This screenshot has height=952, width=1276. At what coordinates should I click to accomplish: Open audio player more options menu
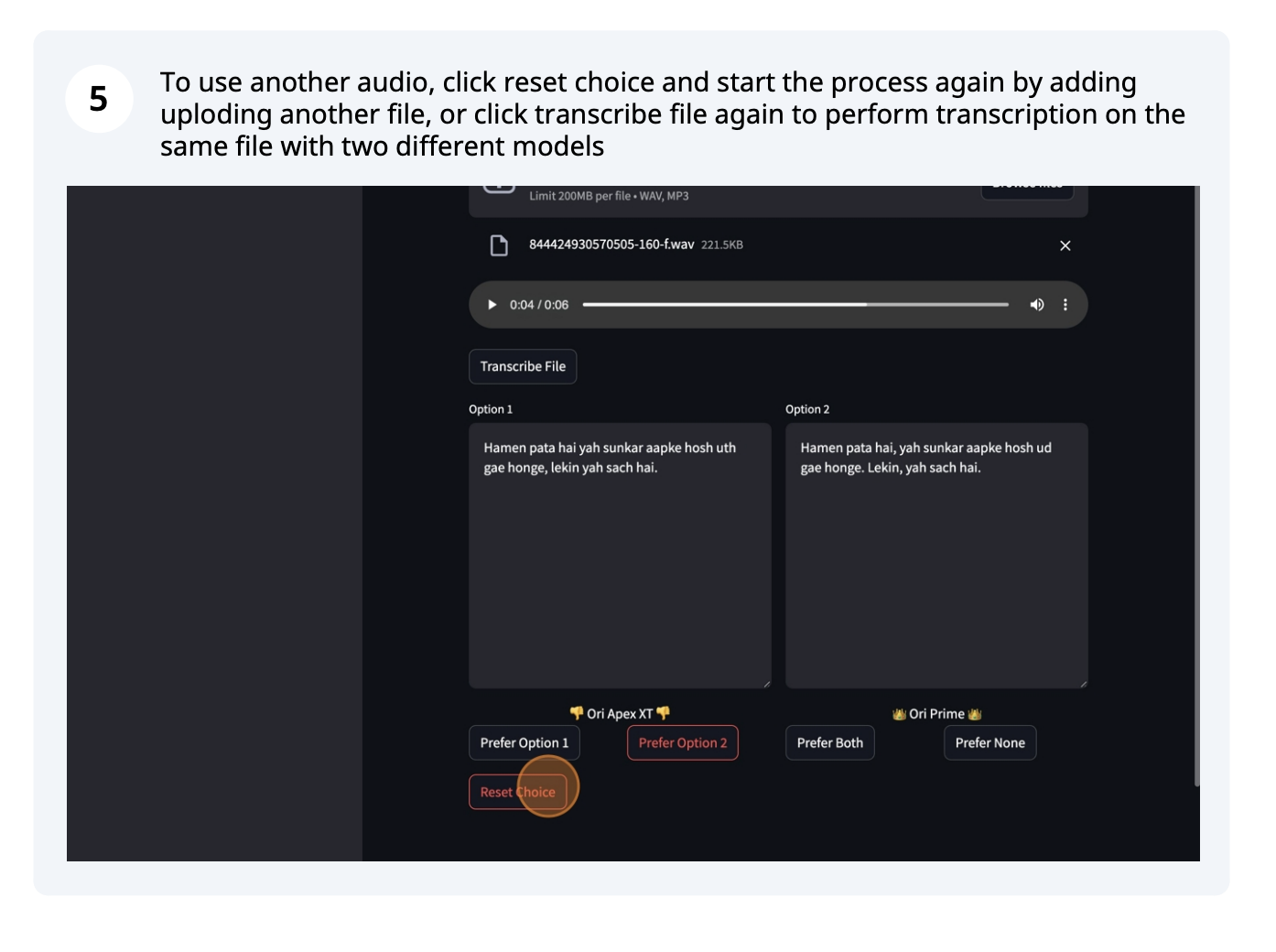(1065, 305)
